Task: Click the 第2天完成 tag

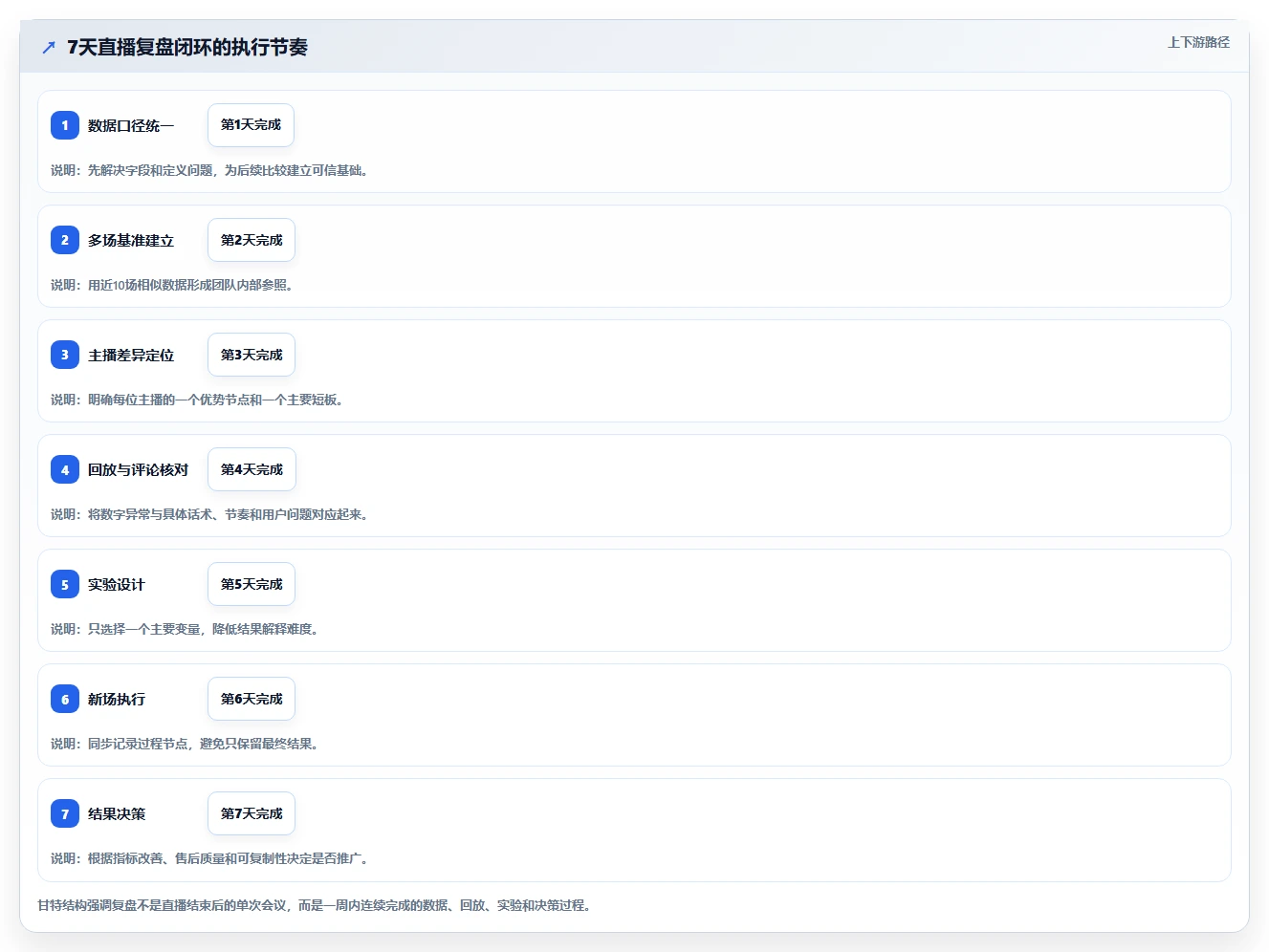Action: [252, 240]
